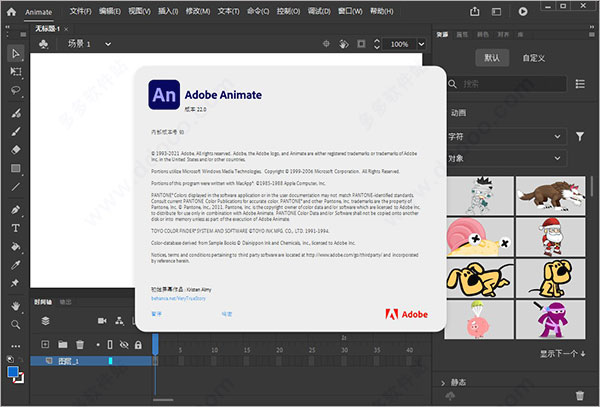Screen dimensions: 600x407
Task: Click the stroke color swatch with red slash
Action: click(20, 378)
